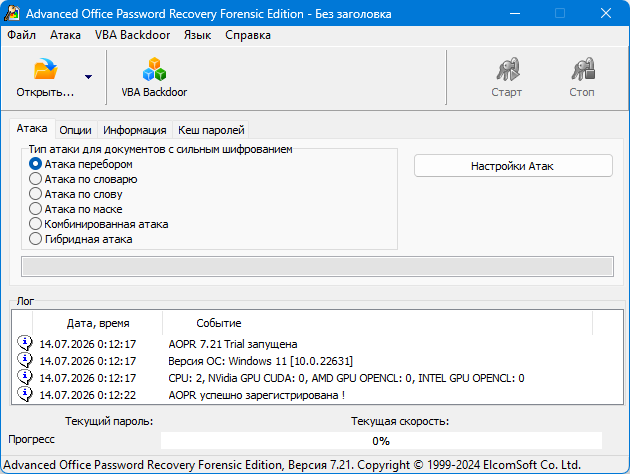Switch to the Атака tab
The height and width of the screenshot is (474, 630).
(x=32, y=129)
